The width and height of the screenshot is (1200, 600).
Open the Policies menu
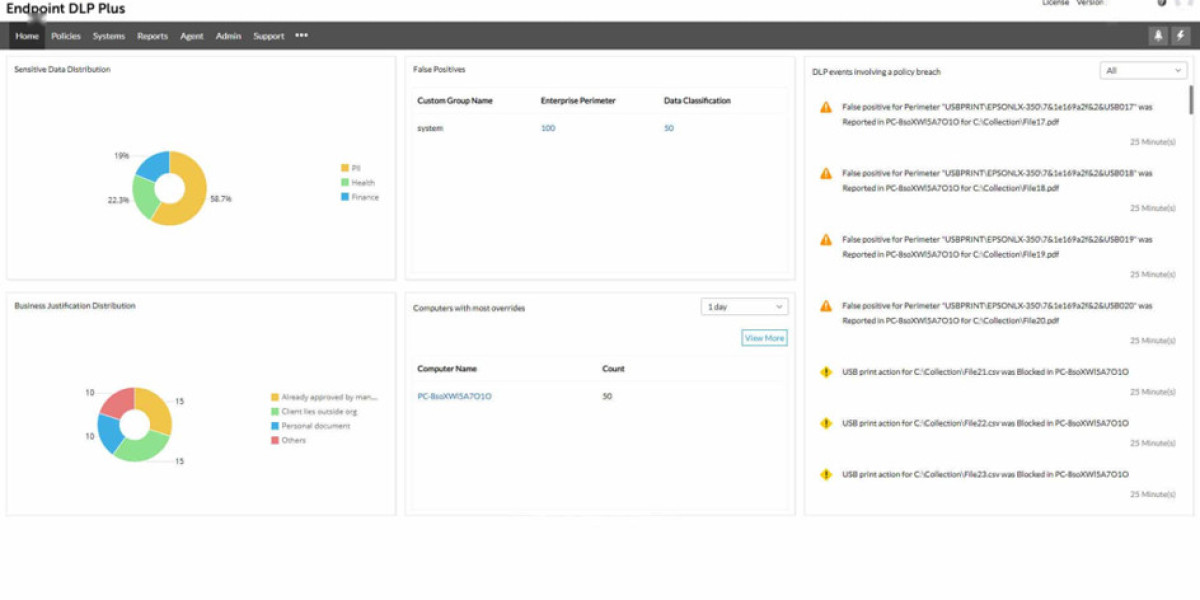66,36
